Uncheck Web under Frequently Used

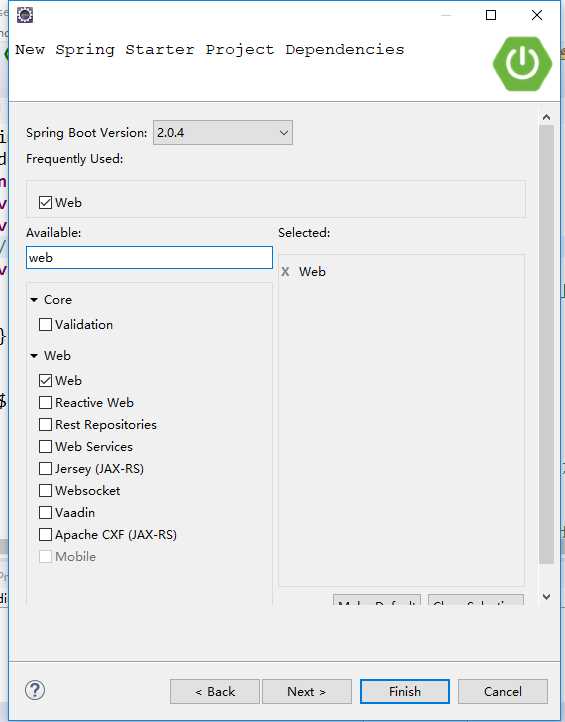[46, 203]
